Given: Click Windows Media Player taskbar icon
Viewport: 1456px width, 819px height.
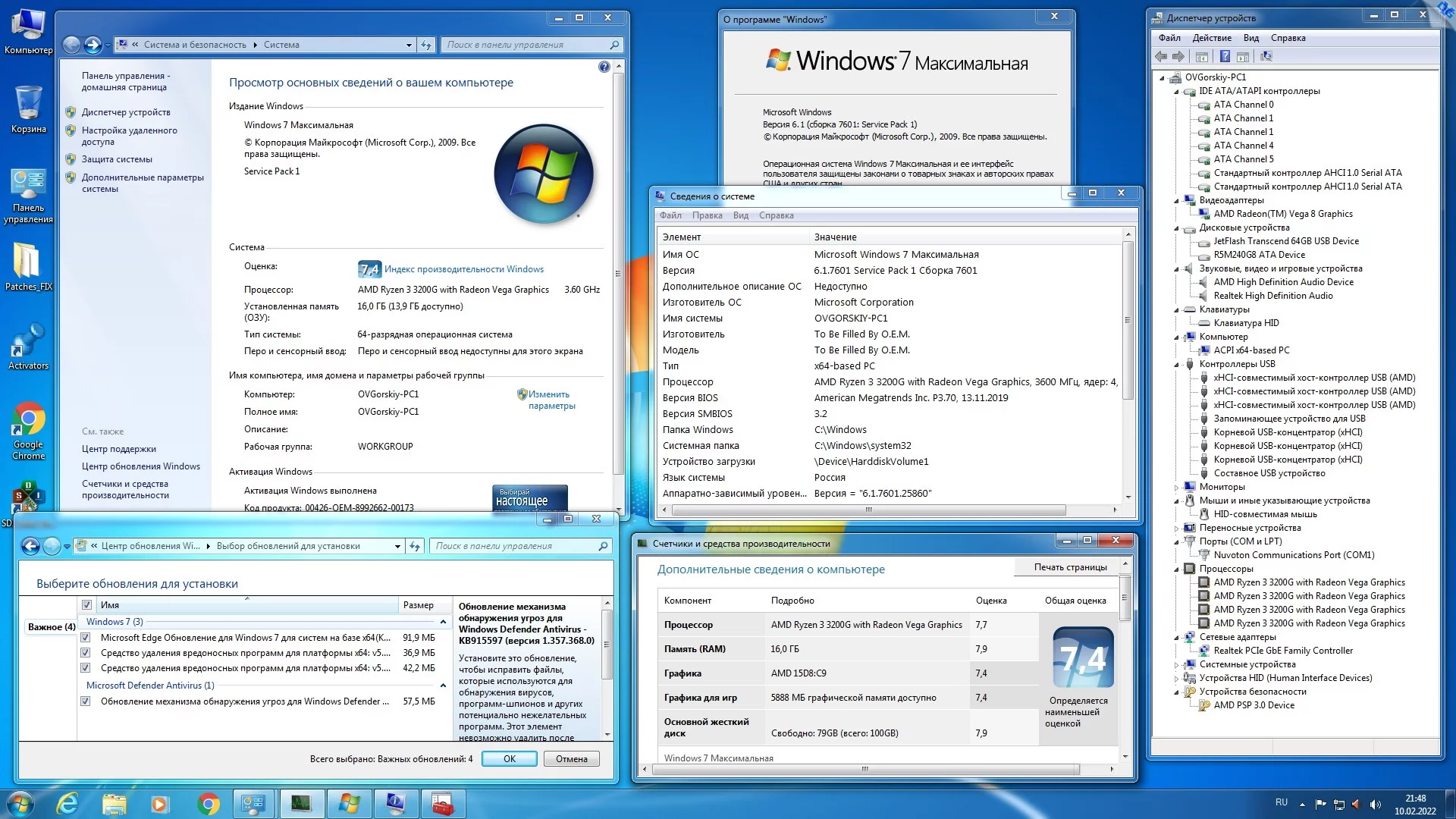Looking at the screenshot, I should [x=159, y=803].
